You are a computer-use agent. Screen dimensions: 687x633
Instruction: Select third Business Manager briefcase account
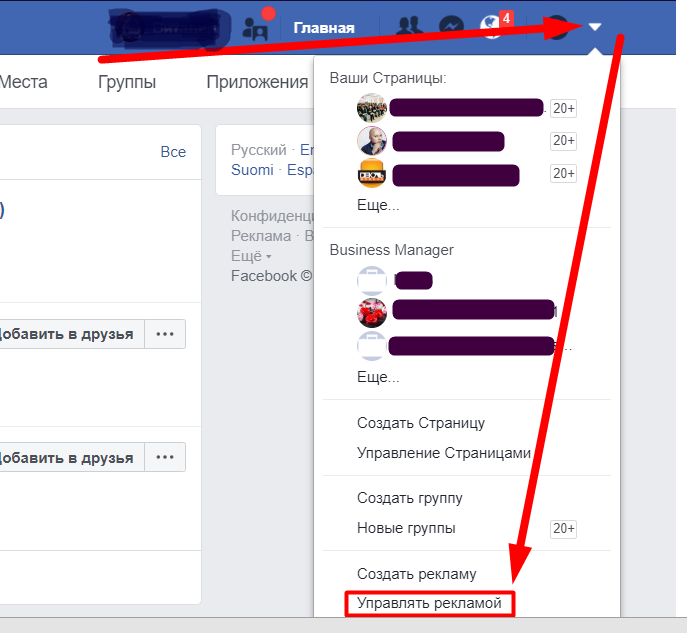tap(464, 346)
